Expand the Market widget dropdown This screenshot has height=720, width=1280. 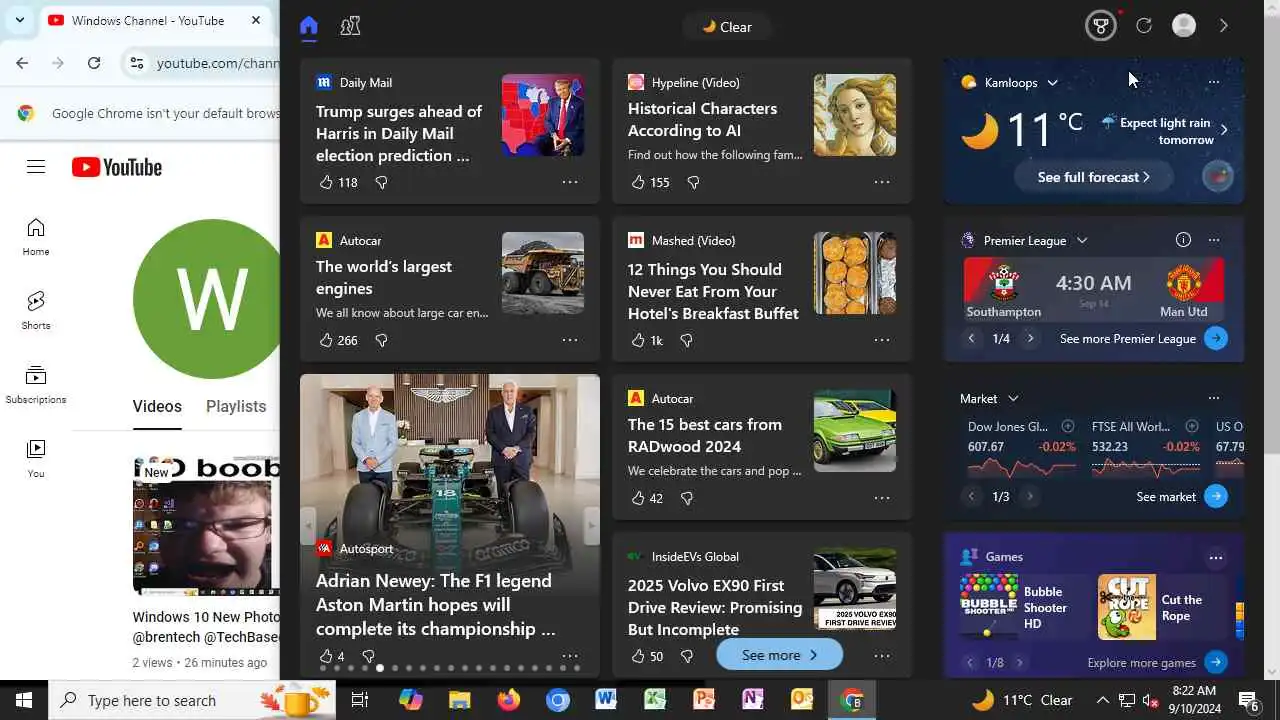[1013, 399]
